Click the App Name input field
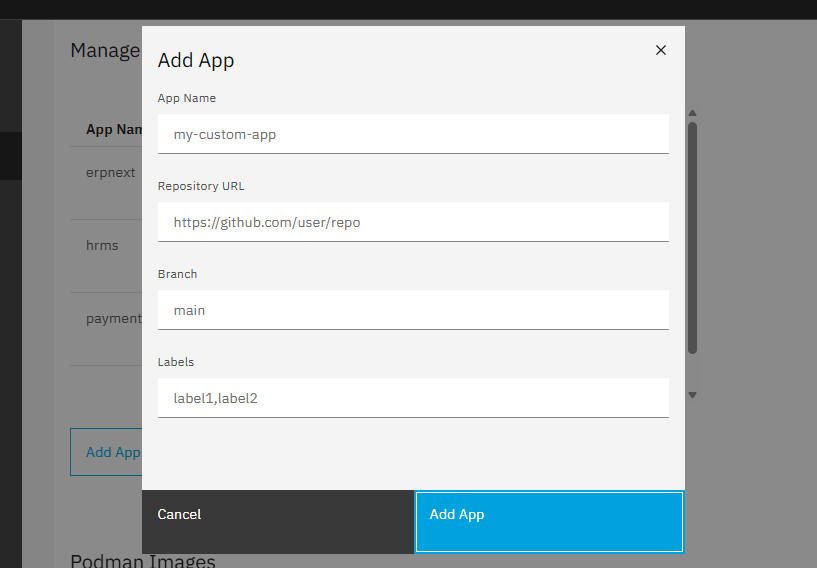Viewport: 817px width, 568px height. pos(413,134)
